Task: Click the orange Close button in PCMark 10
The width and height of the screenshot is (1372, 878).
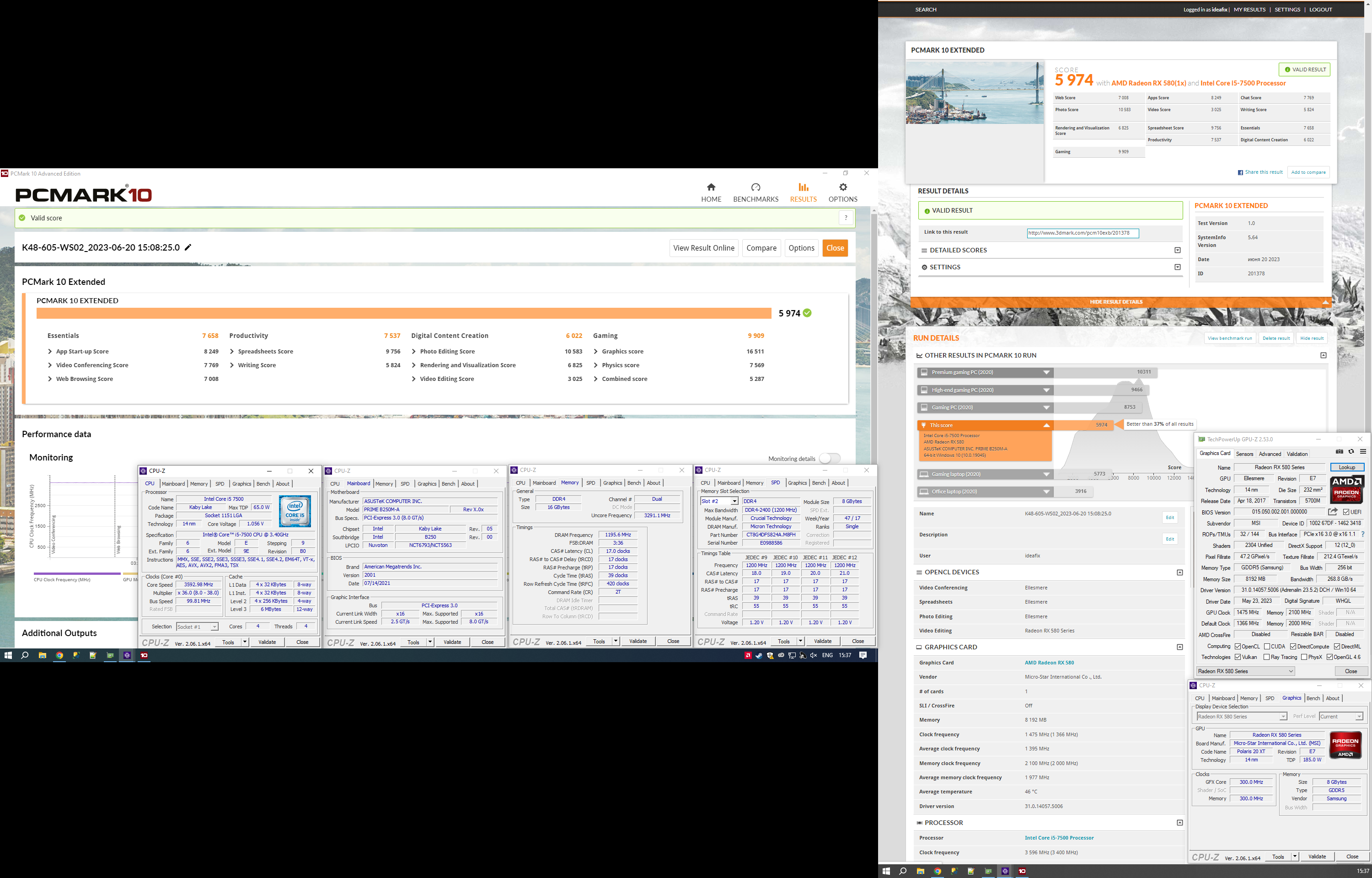Action: tap(835, 248)
